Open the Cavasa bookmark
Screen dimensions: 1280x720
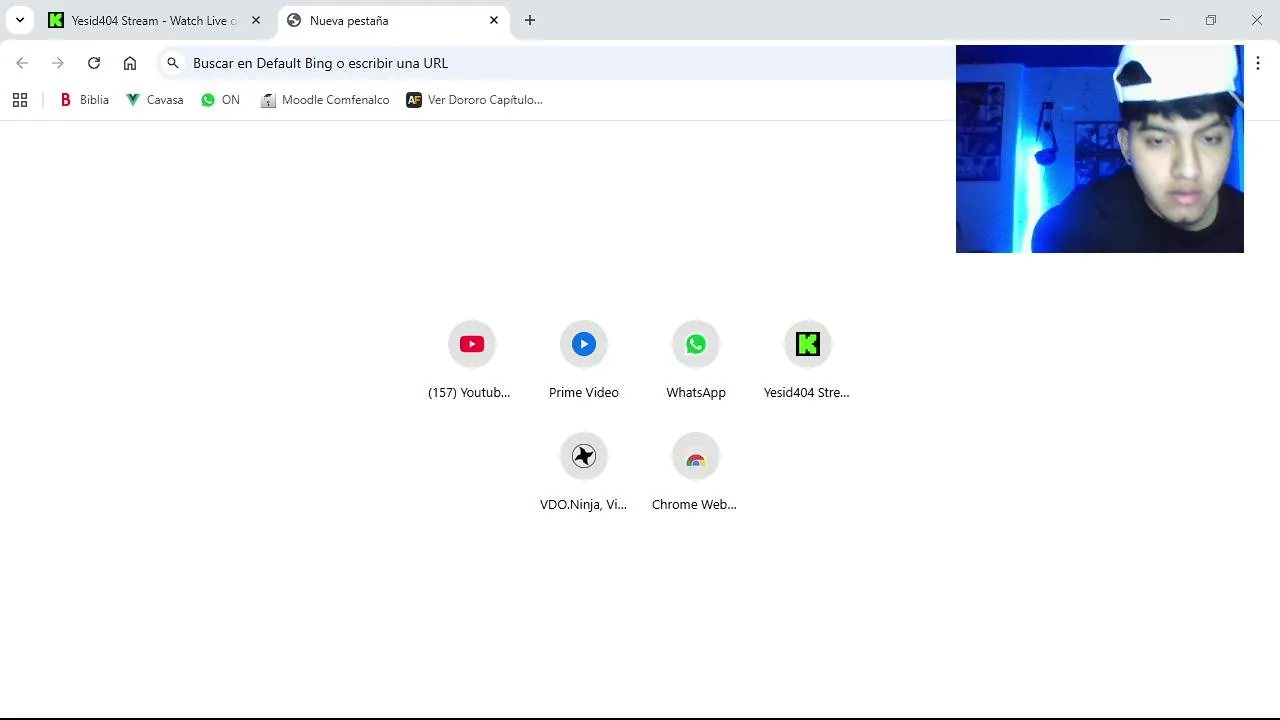154,100
